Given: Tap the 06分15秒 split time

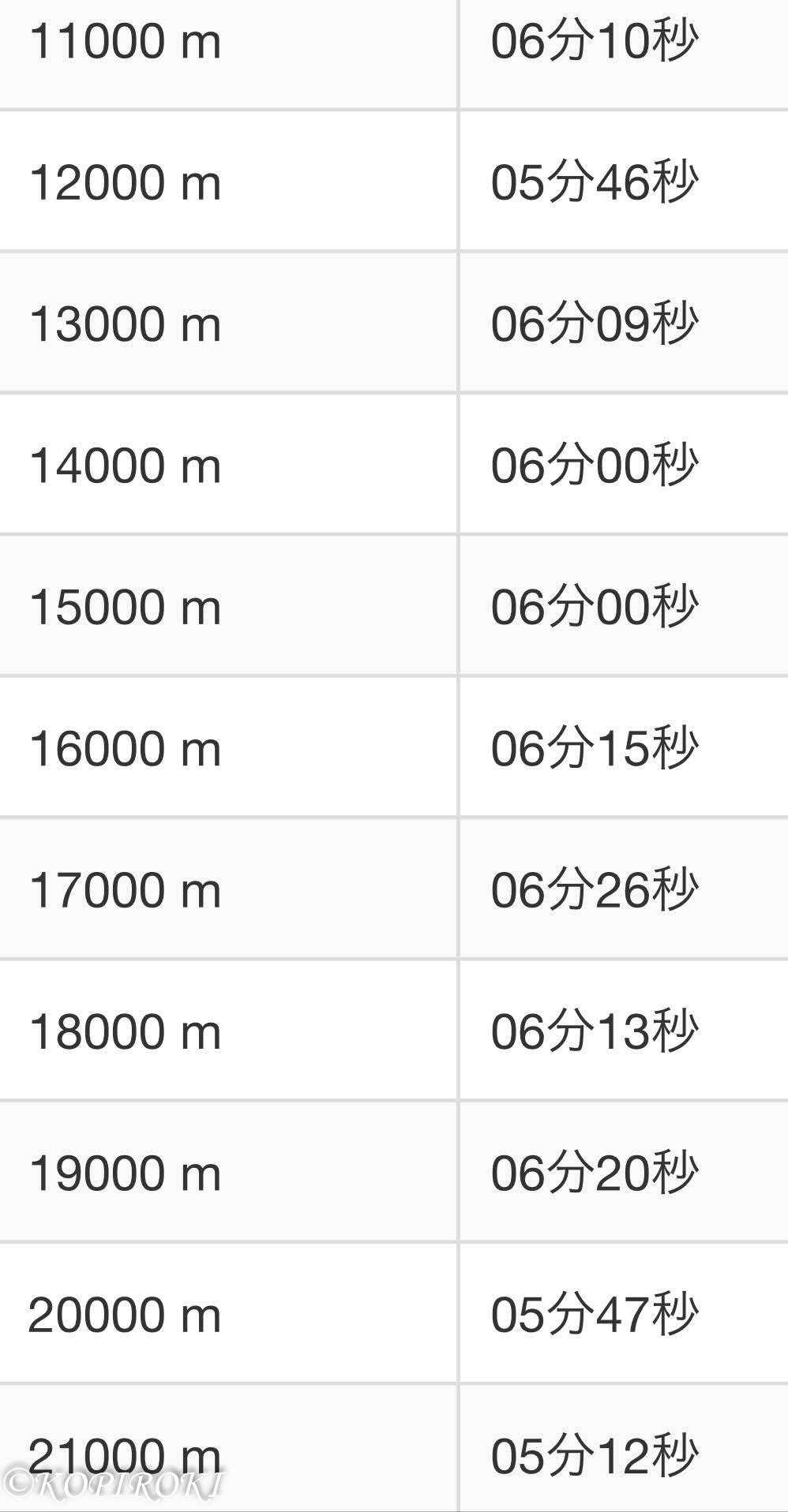Looking at the screenshot, I should [x=594, y=748].
